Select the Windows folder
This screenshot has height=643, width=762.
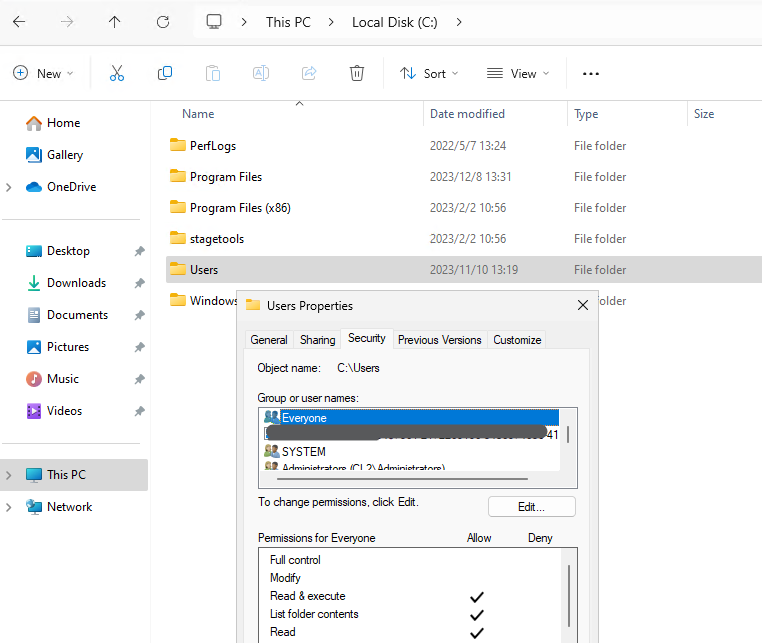tap(203, 301)
